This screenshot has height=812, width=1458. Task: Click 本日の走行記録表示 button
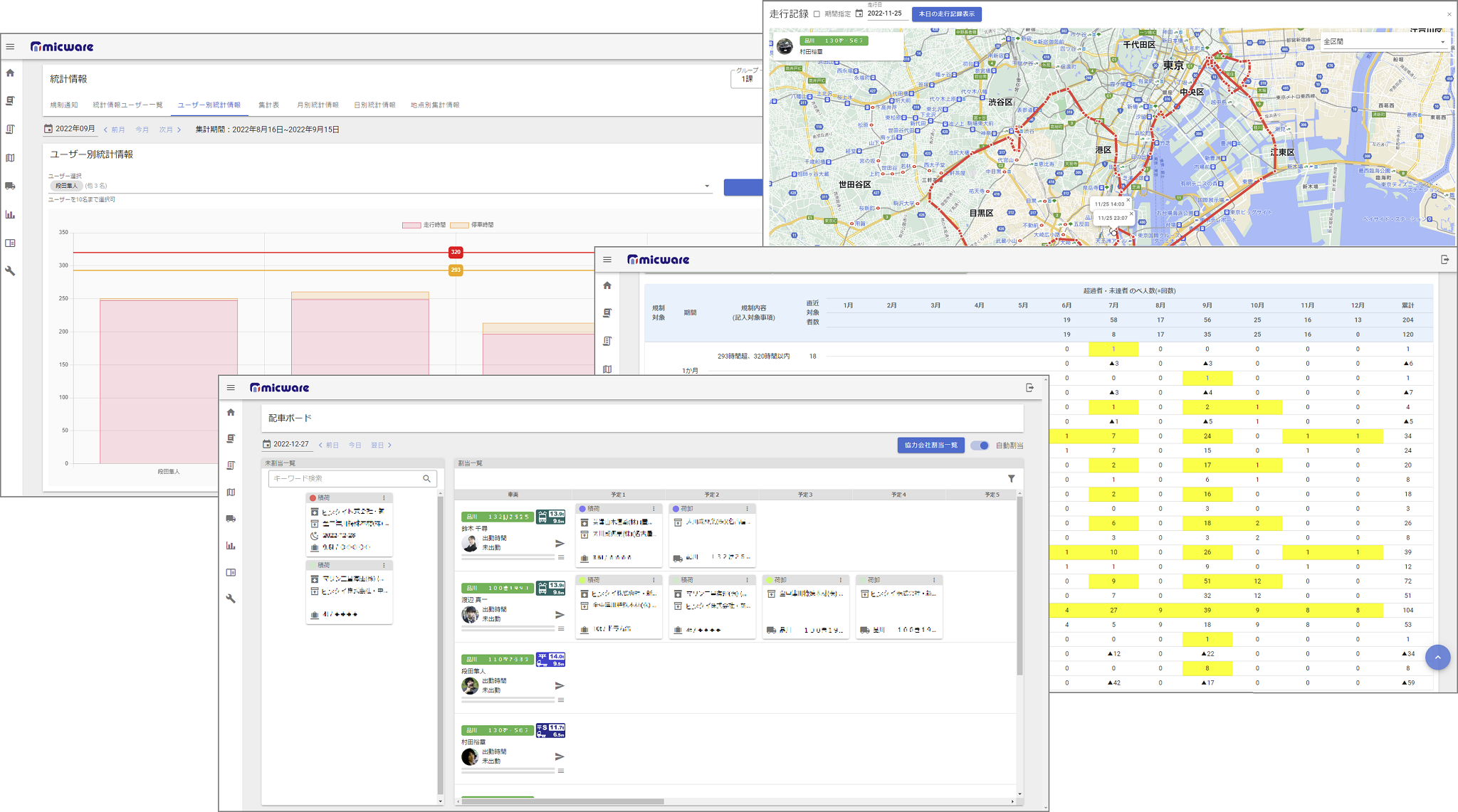tap(946, 14)
